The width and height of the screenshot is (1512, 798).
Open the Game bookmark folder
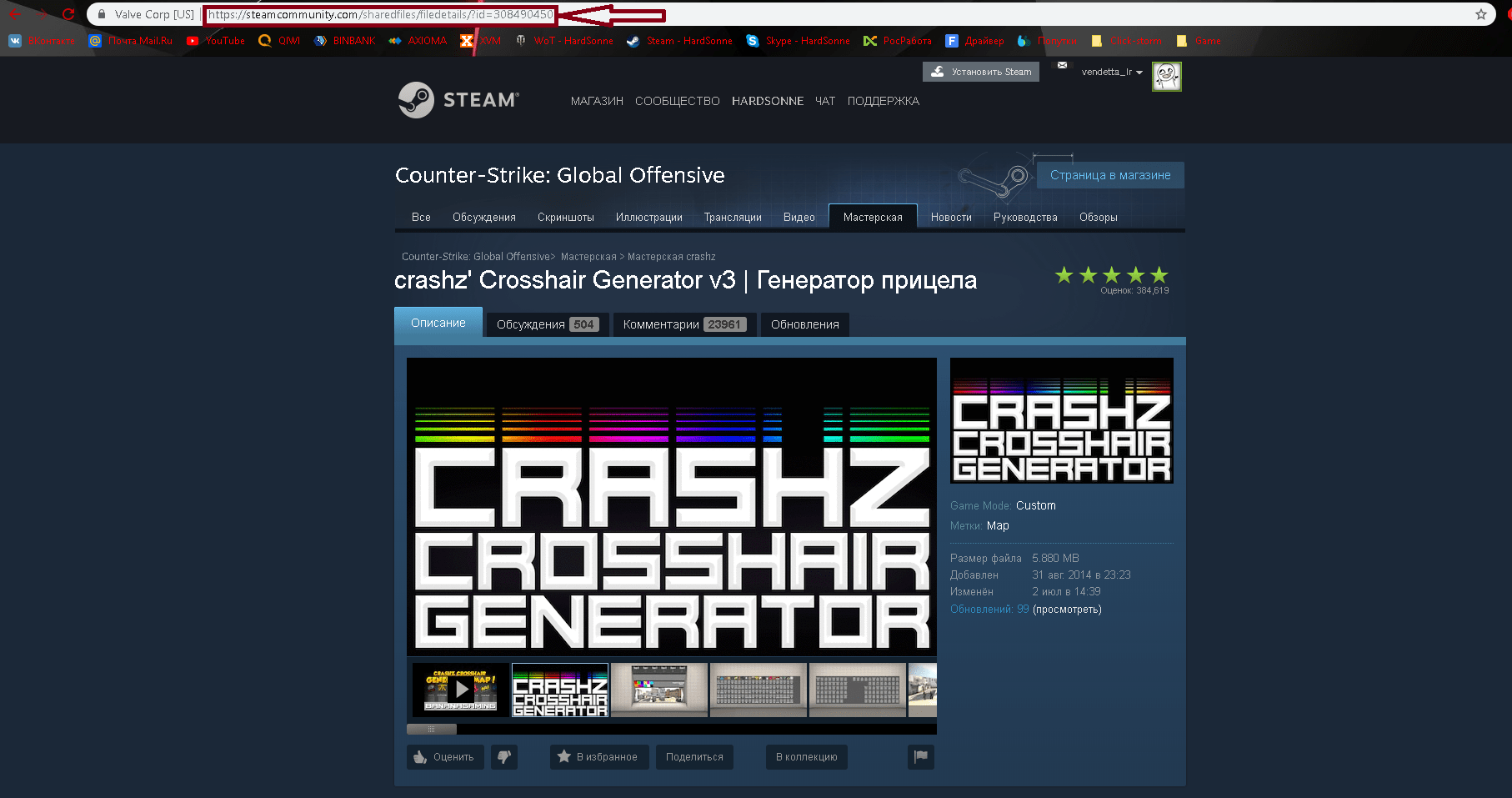(x=1199, y=41)
